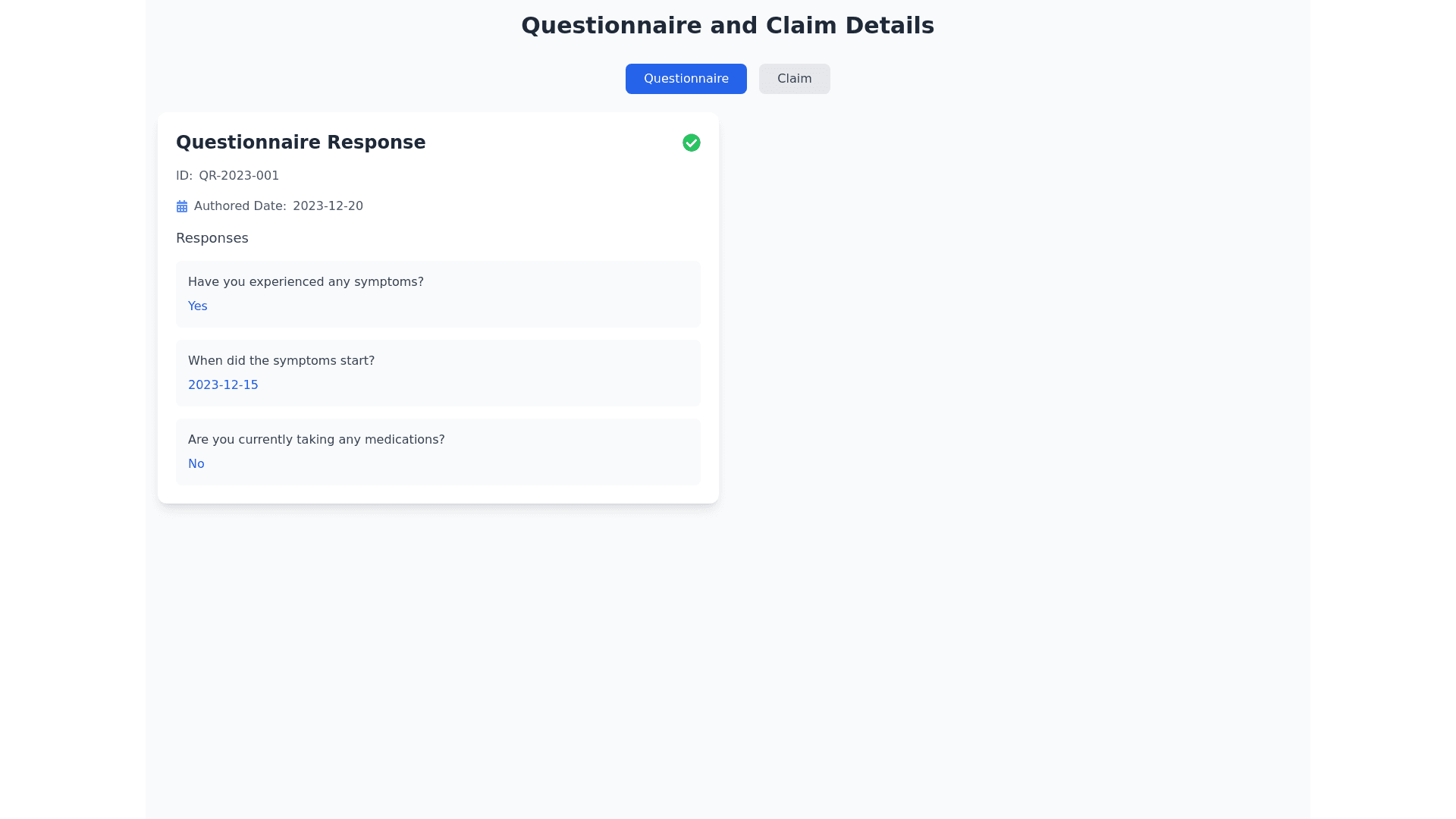Click the Responses section heading
The height and width of the screenshot is (819, 1456).
(212, 238)
